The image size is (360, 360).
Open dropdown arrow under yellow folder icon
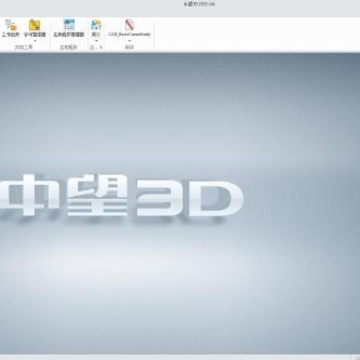point(35,41)
